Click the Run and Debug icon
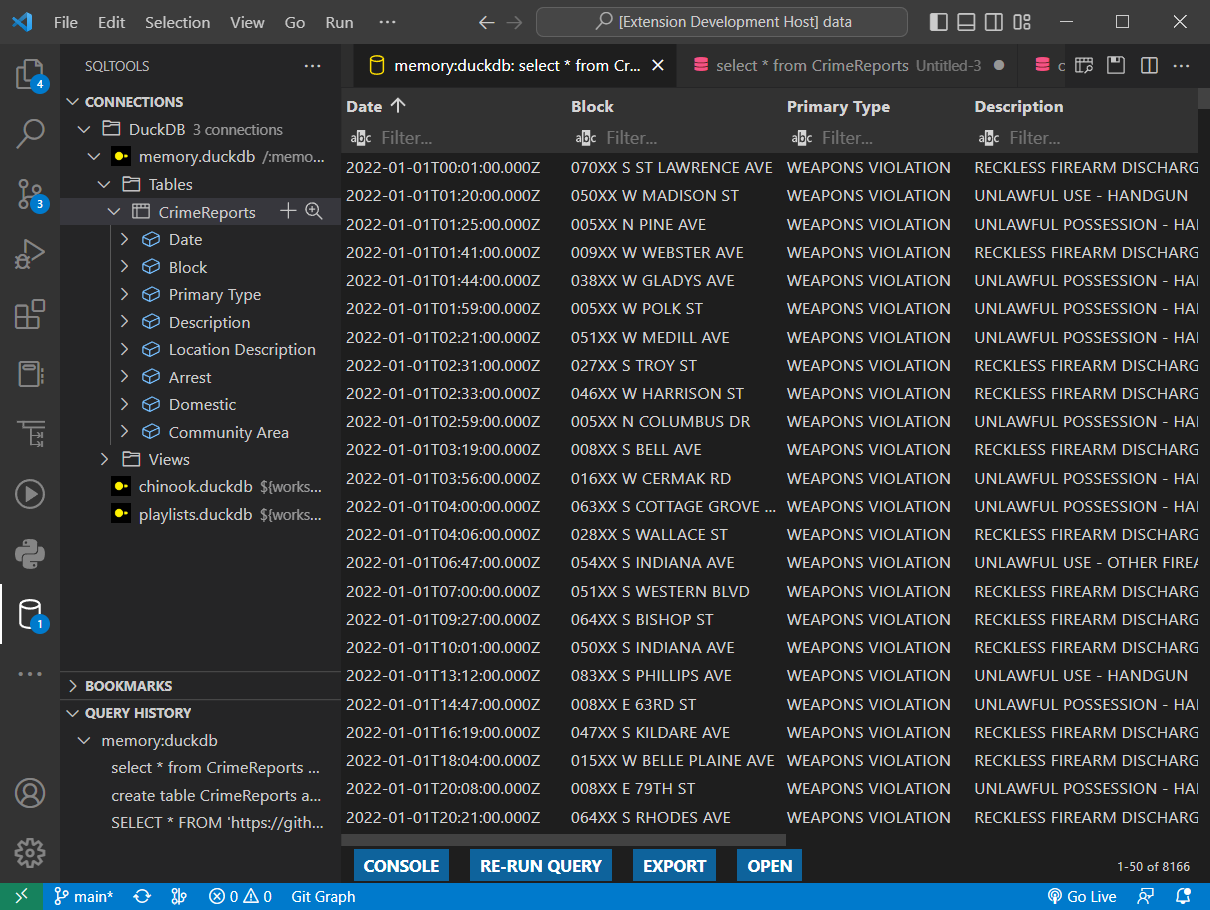Viewport: 1210px width, 910px height. [29, 254]
